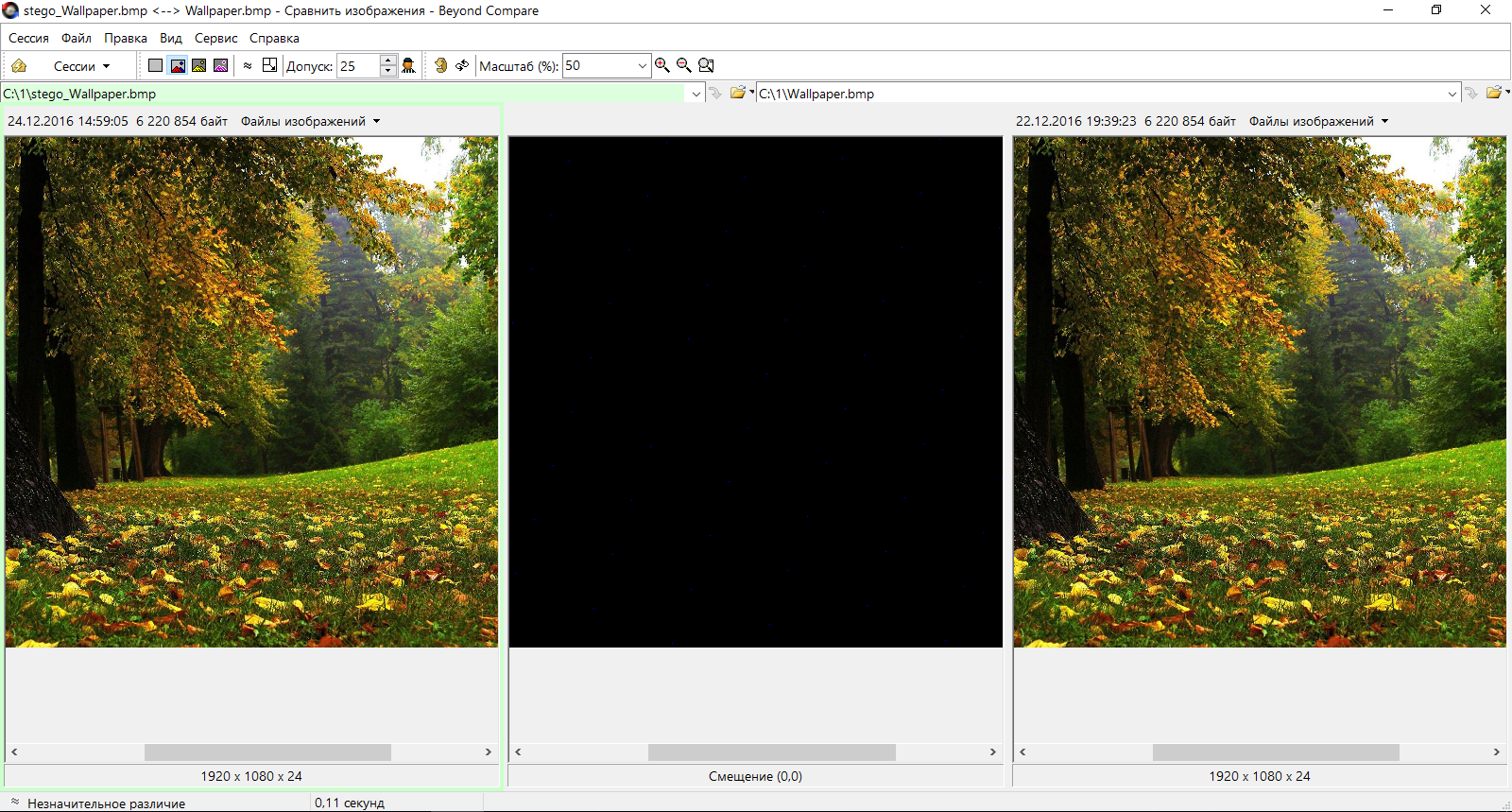Image resolution: width=1512 pixels, height=812 pixels.
Task: Open the Сессии dropdown
Action: [x=81, y=66]
